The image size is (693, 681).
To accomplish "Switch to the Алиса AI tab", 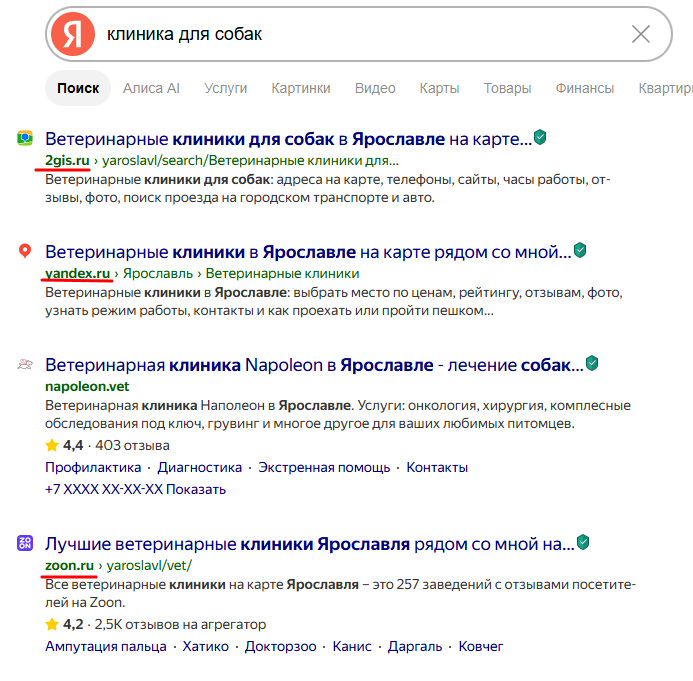I will pos(151,88).
